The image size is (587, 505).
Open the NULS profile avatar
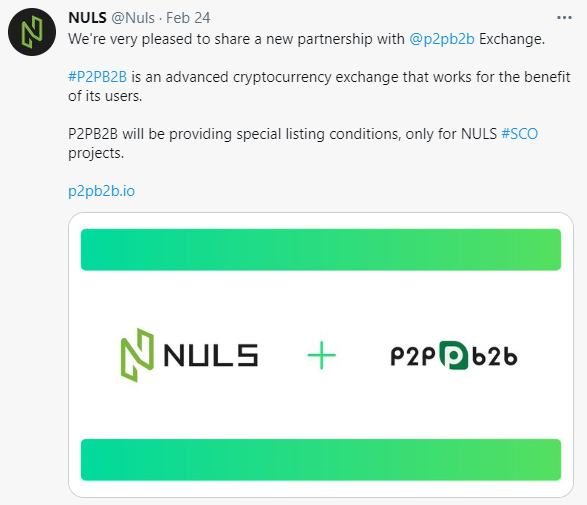[32, 32]
